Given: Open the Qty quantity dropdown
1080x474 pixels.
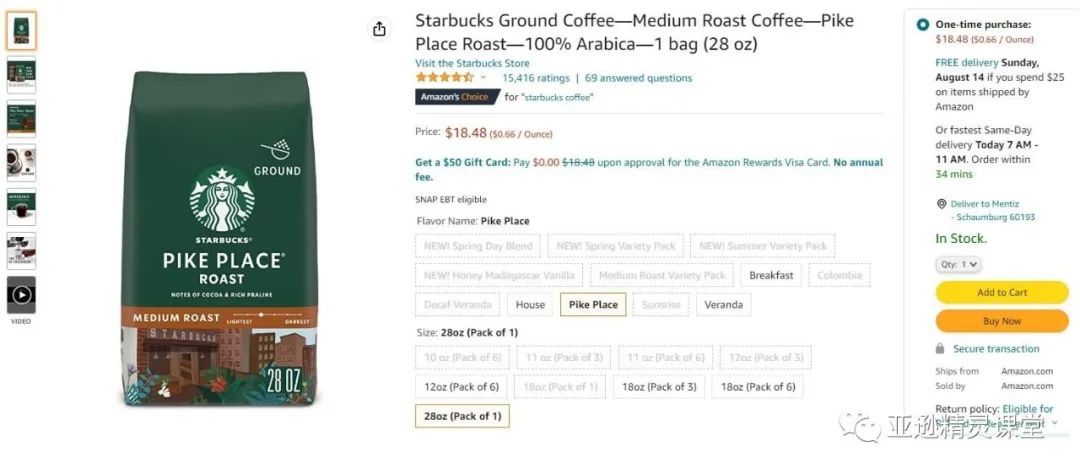Looking at the screenshot, I should pos(958,265).
